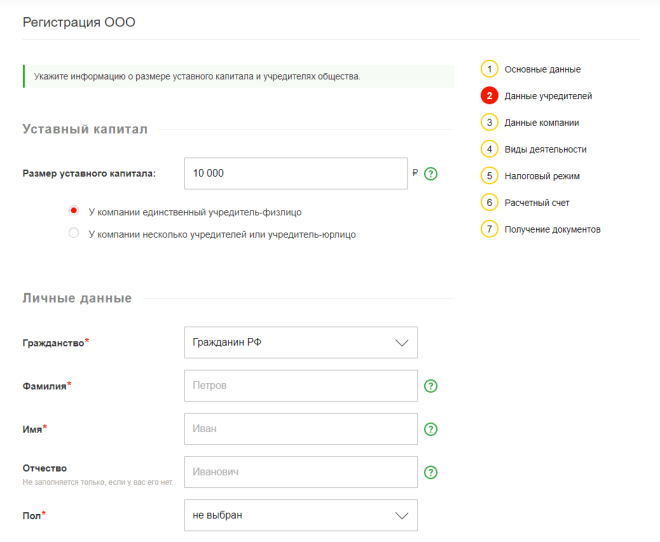Click help icon beside Фамилия field

[x=431, y=386]
